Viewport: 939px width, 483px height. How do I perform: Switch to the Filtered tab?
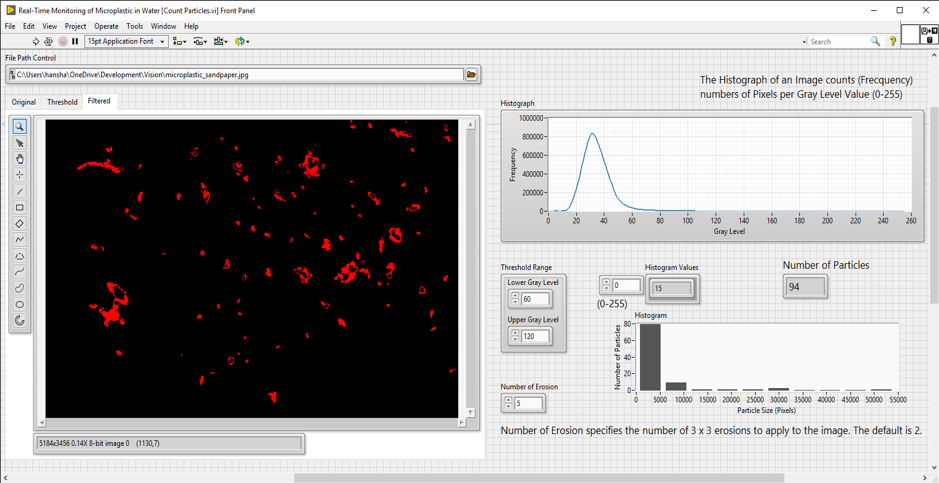(99, 101)
